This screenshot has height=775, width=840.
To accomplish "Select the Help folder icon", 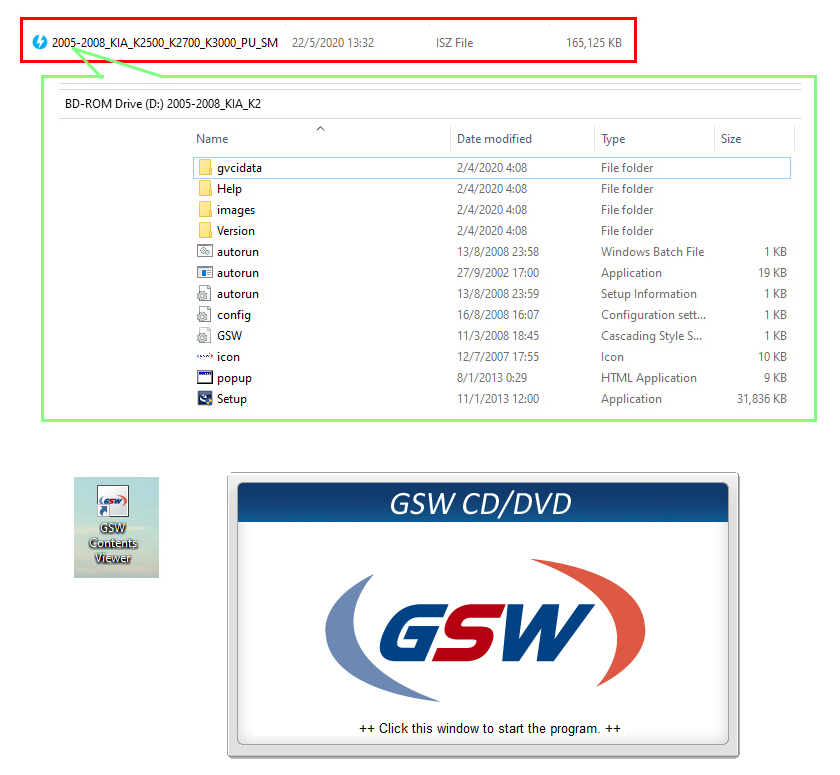I will point(205,189).
